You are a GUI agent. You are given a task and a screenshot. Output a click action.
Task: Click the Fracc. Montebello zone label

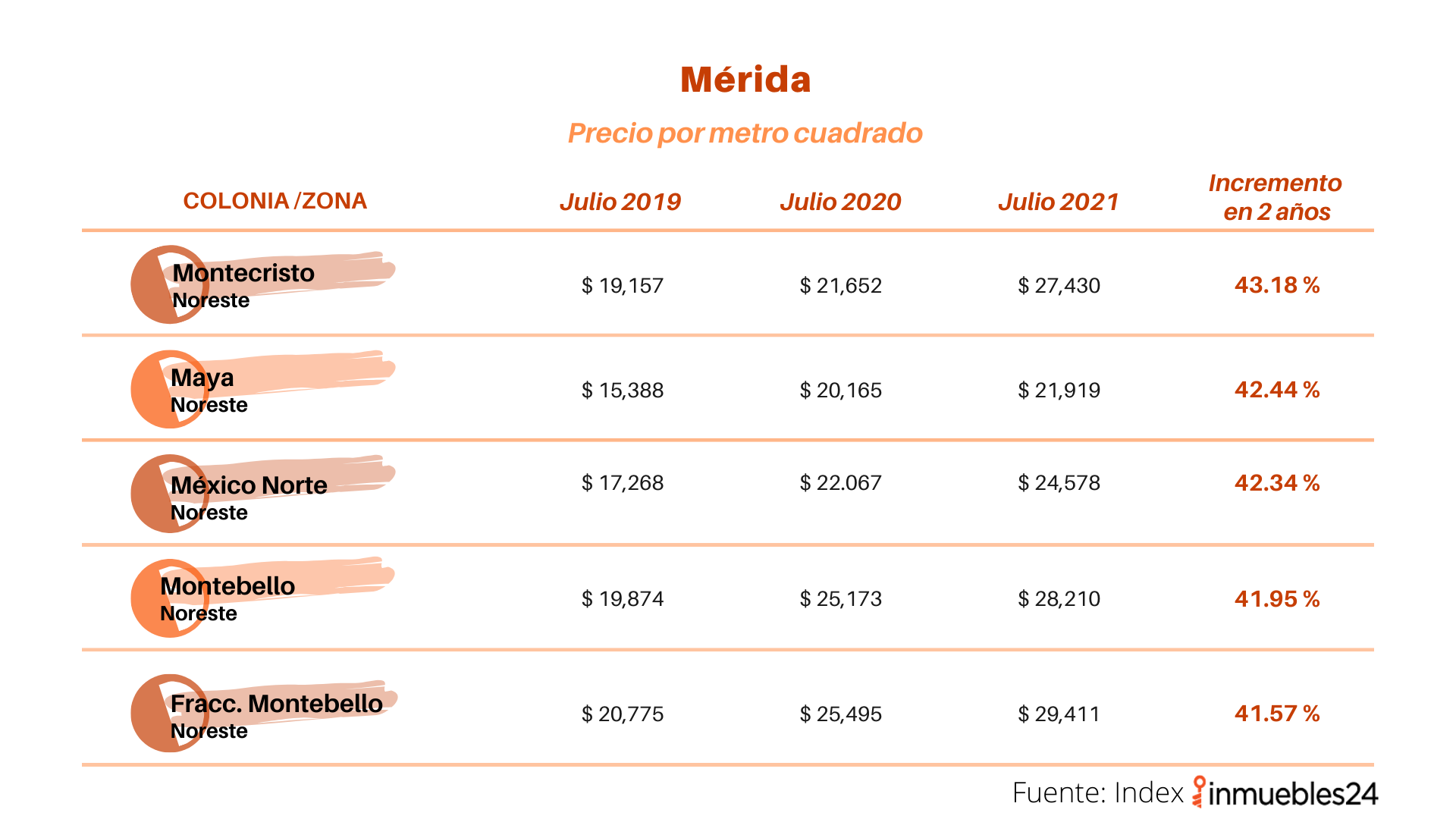276,704
